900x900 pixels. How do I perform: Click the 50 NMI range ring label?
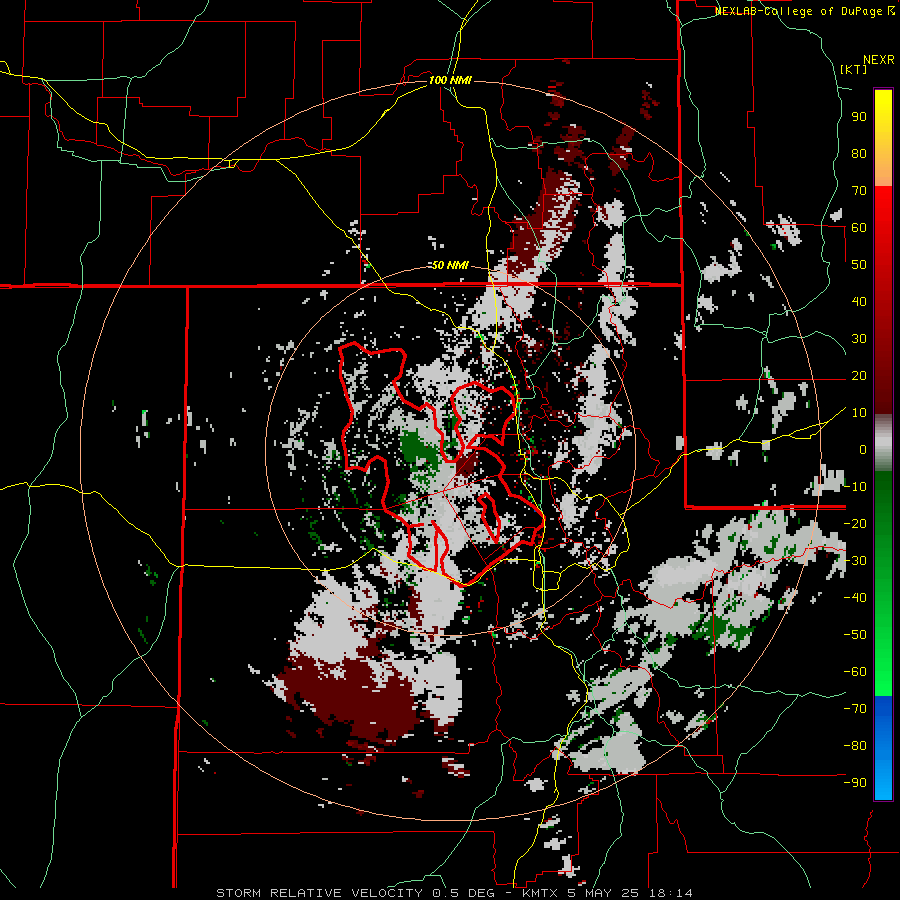coord(450,265)
